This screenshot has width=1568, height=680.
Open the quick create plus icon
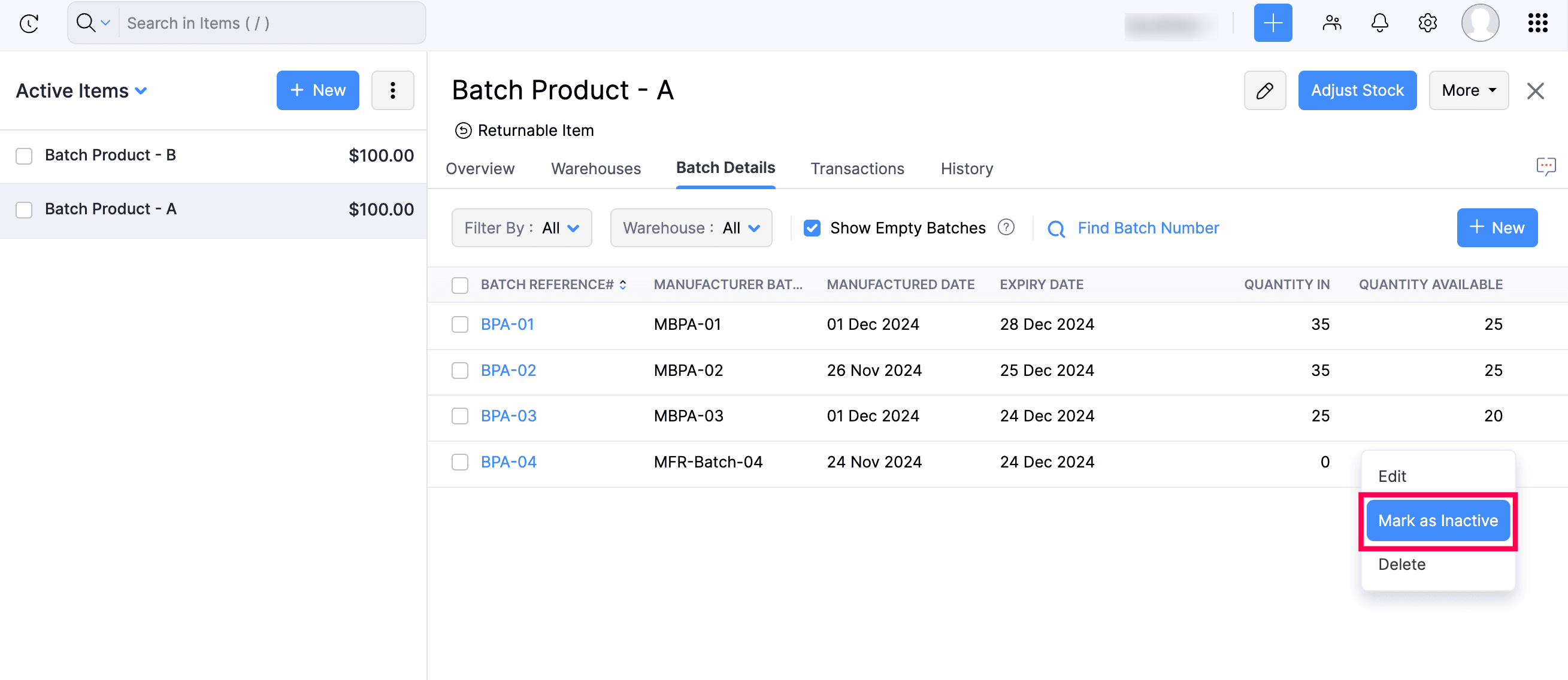tap(1272, 23)
